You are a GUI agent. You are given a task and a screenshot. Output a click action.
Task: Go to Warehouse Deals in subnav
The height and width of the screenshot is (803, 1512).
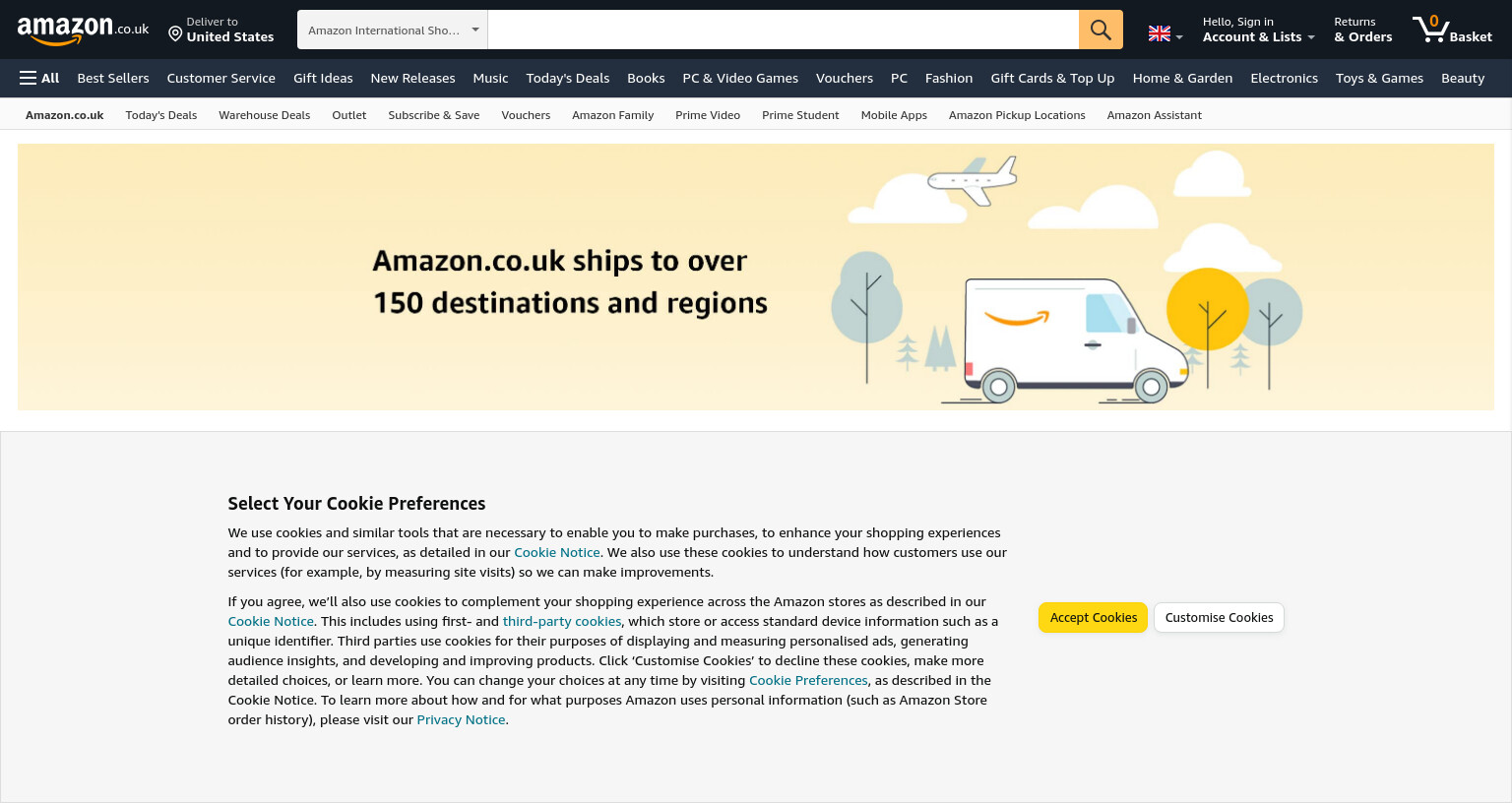pos(264,115)
